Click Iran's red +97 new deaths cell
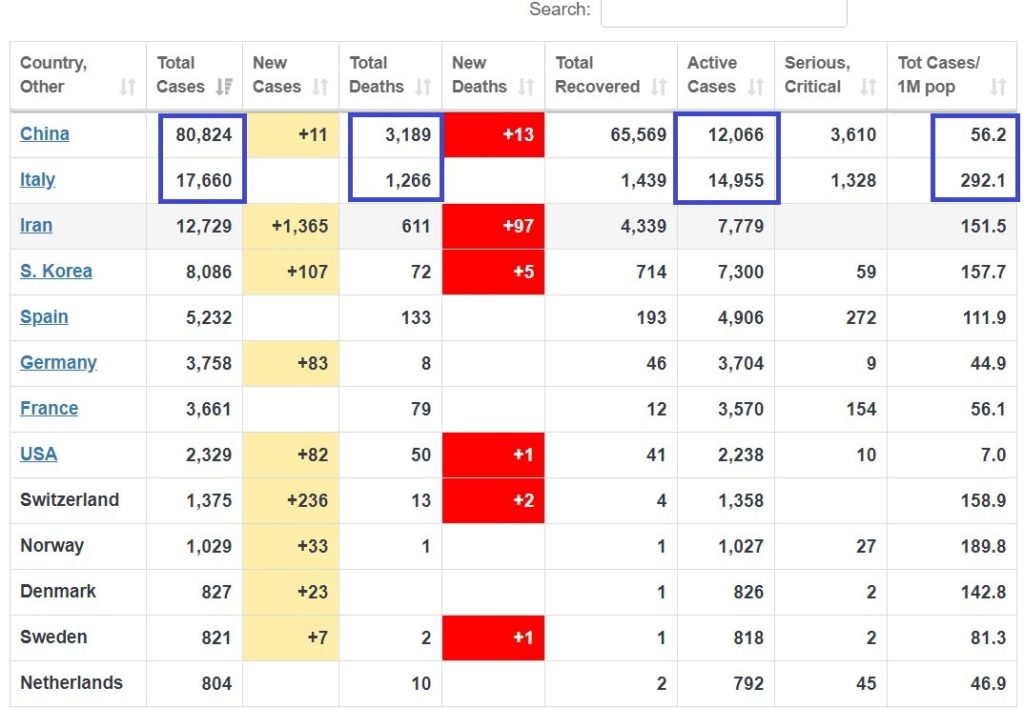The width and height of the screenshot is (1024, 708). [493, 226]
